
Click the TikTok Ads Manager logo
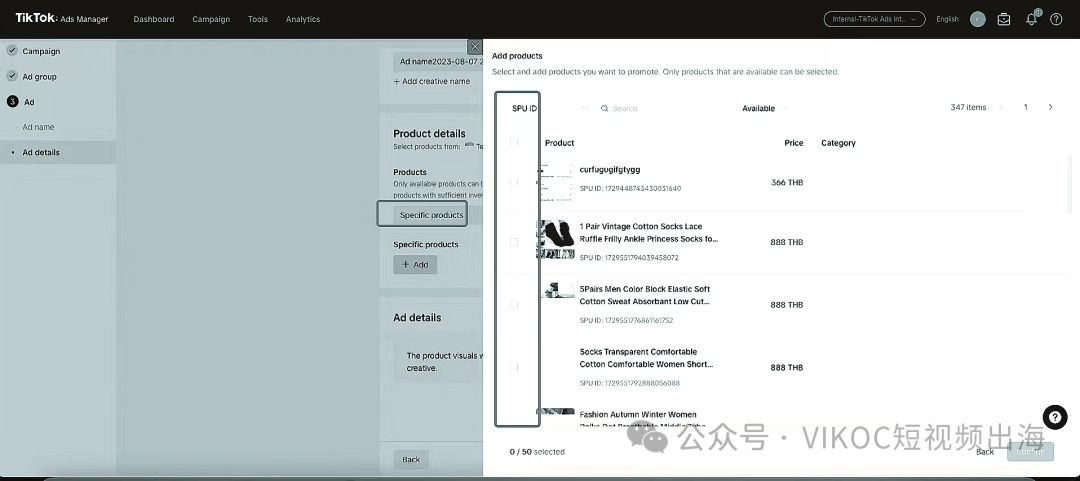tap(62, 18)
